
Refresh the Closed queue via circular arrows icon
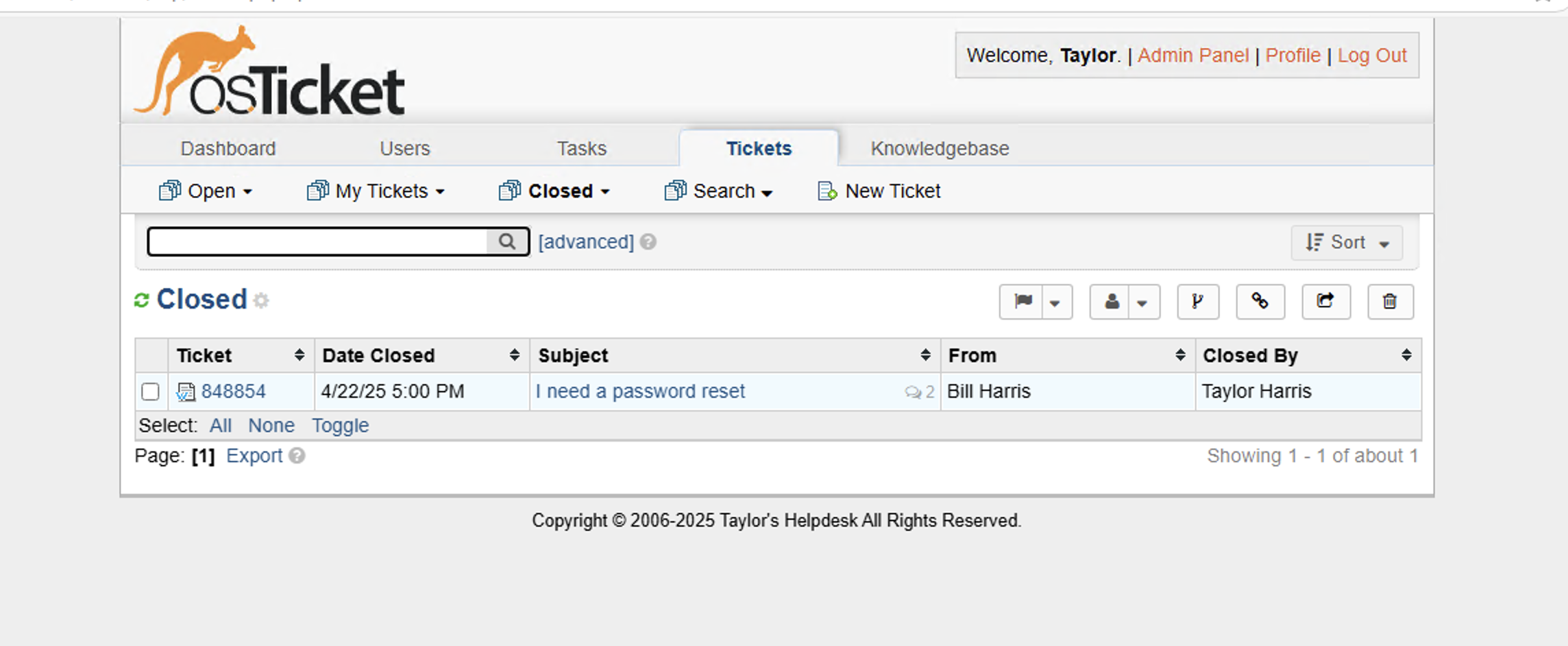coord(142,299)
